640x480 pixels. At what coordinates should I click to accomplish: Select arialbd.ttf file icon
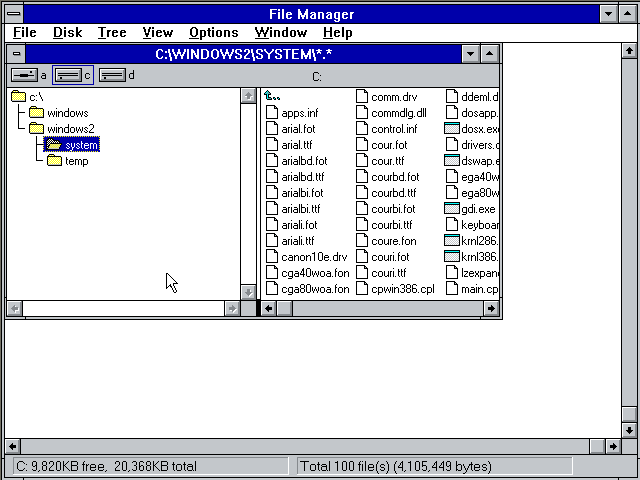point(272,176)
